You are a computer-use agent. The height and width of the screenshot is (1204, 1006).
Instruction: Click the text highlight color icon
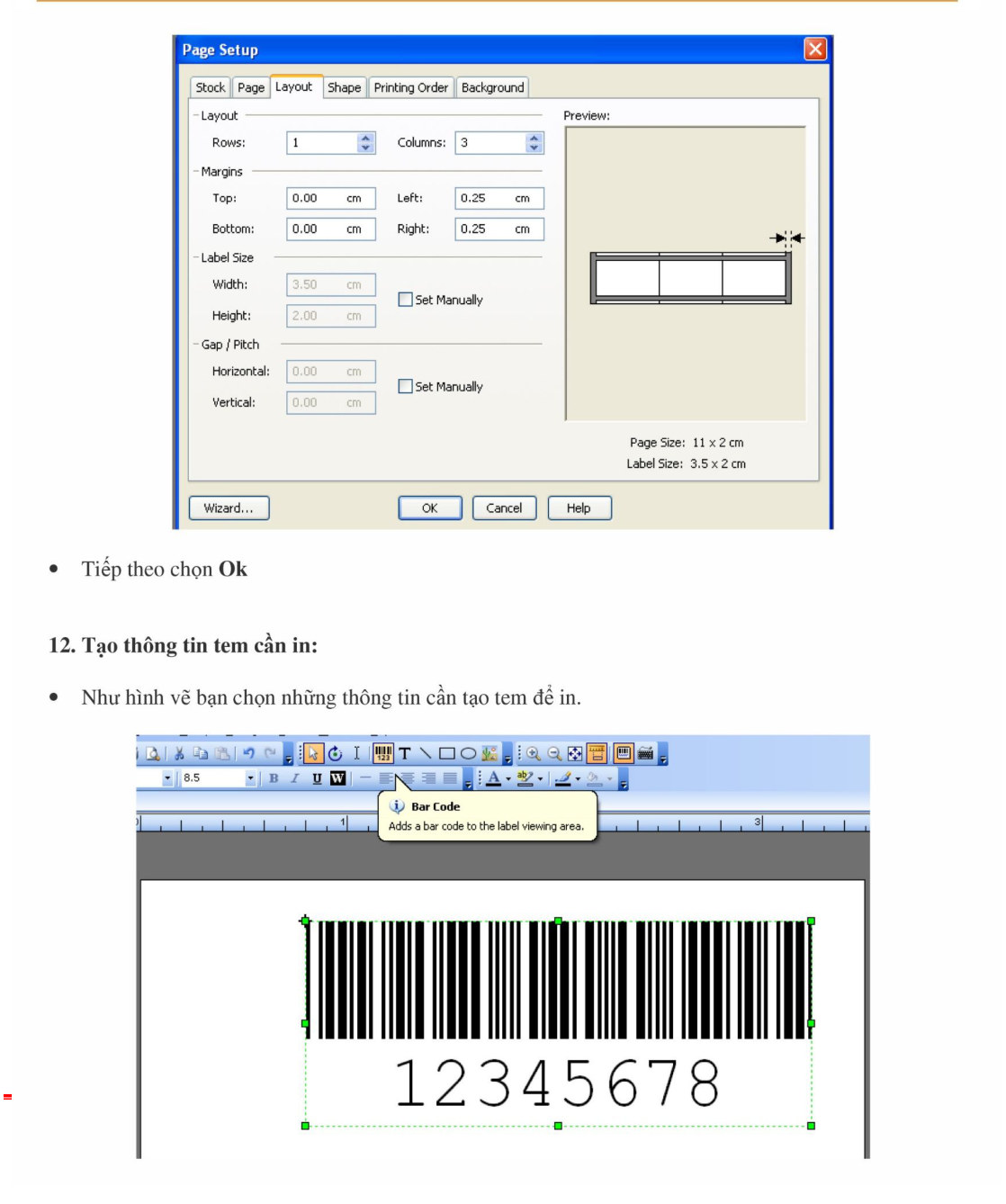tap(525, 778)
